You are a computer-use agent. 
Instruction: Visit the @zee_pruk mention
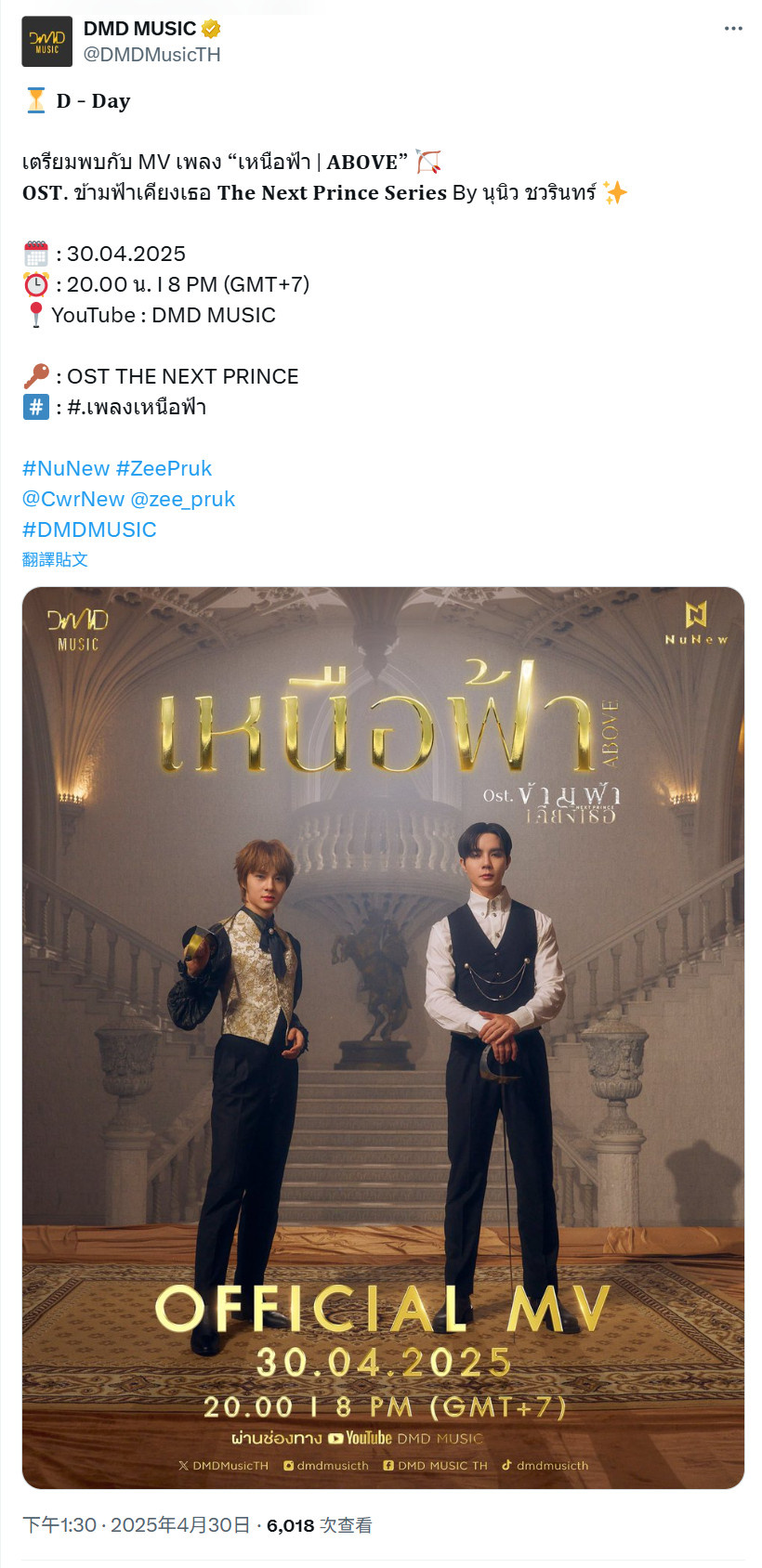click(x=183, y=499)
